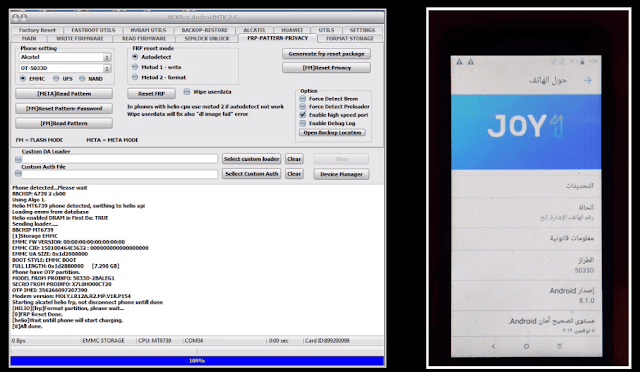Image resolution: width=640 pixels, height=372 pixels.
Task: Clear the Custom Auth File path
Action: pyautogui.click(x=294, y=174)
